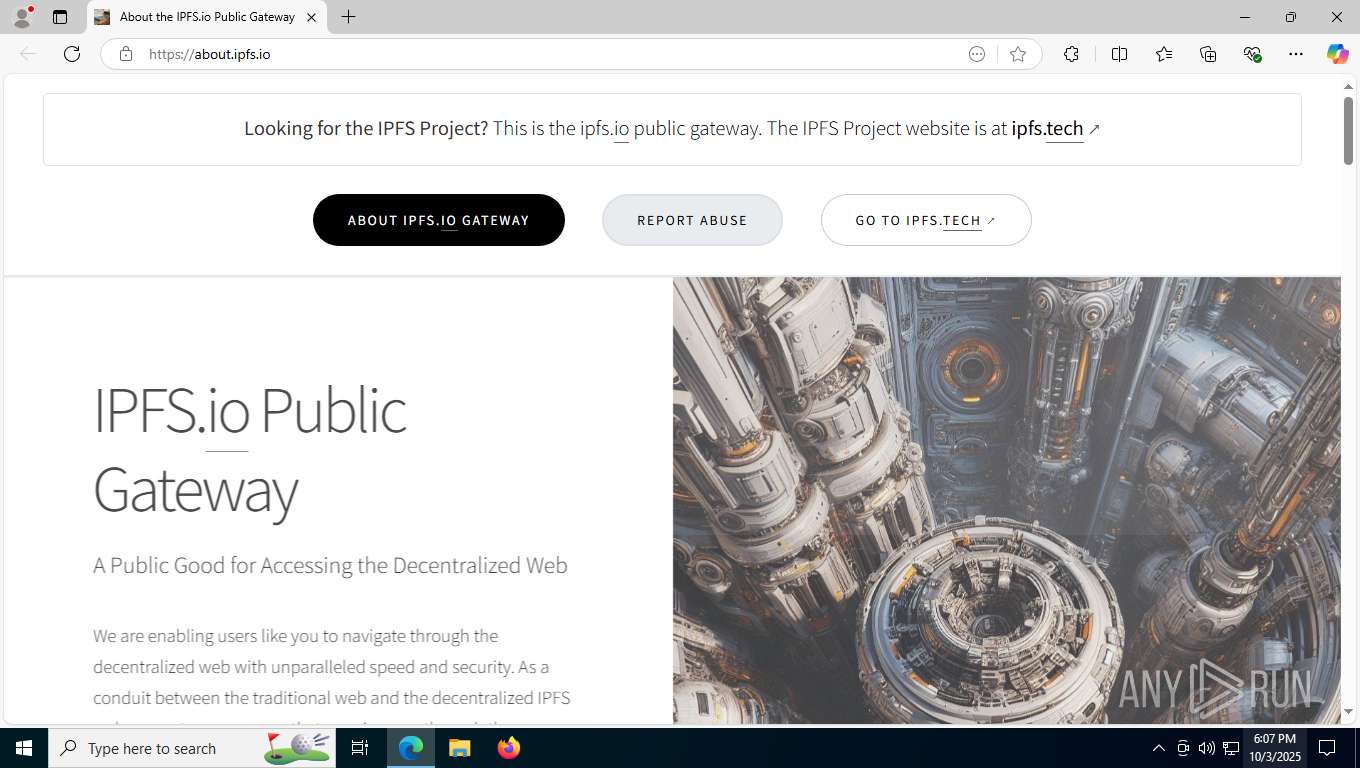Open Collections icon
The width and height of the screenshot is (1360, 768).
pos(1208,54)
